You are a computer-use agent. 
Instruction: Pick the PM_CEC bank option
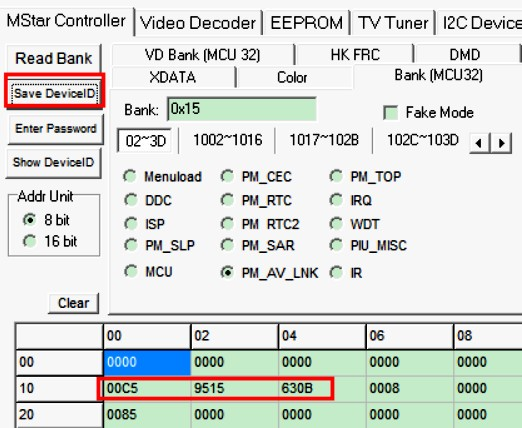click(x=227, y=176)
